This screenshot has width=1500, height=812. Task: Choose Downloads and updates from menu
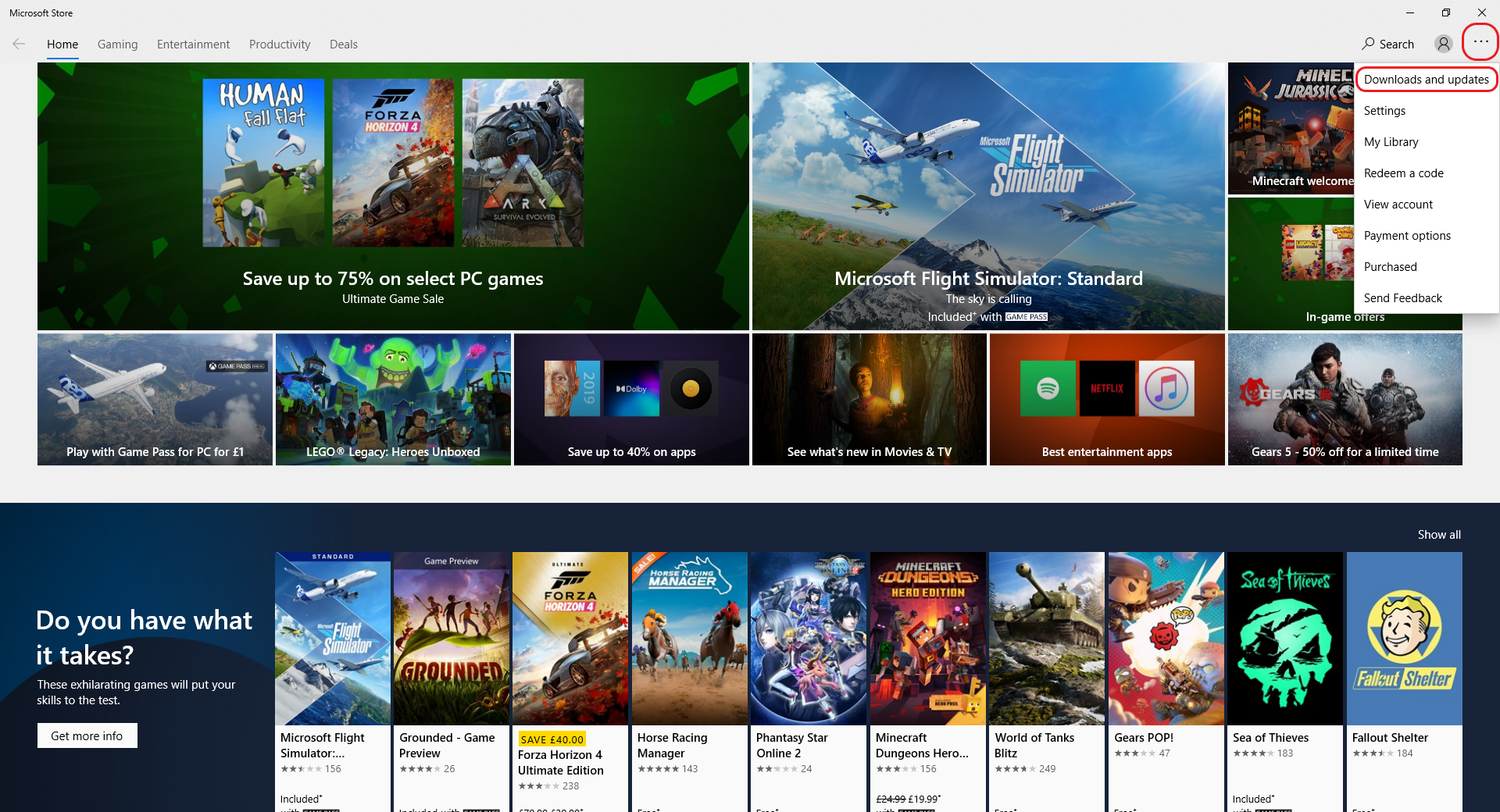[1427, 80]
